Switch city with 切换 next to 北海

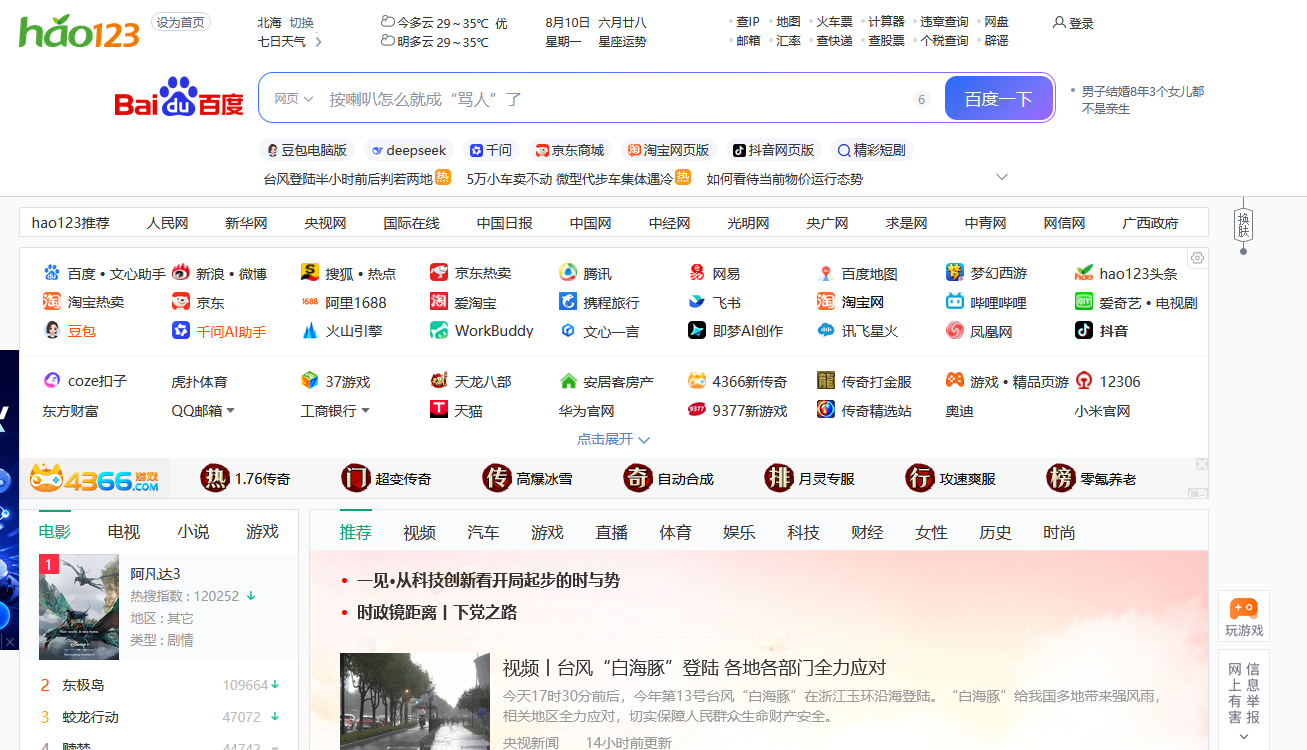pos(301,23)
